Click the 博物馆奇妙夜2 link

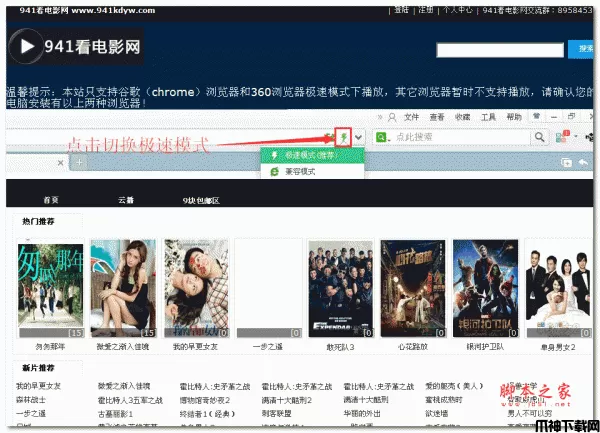(x=205, y=400)
